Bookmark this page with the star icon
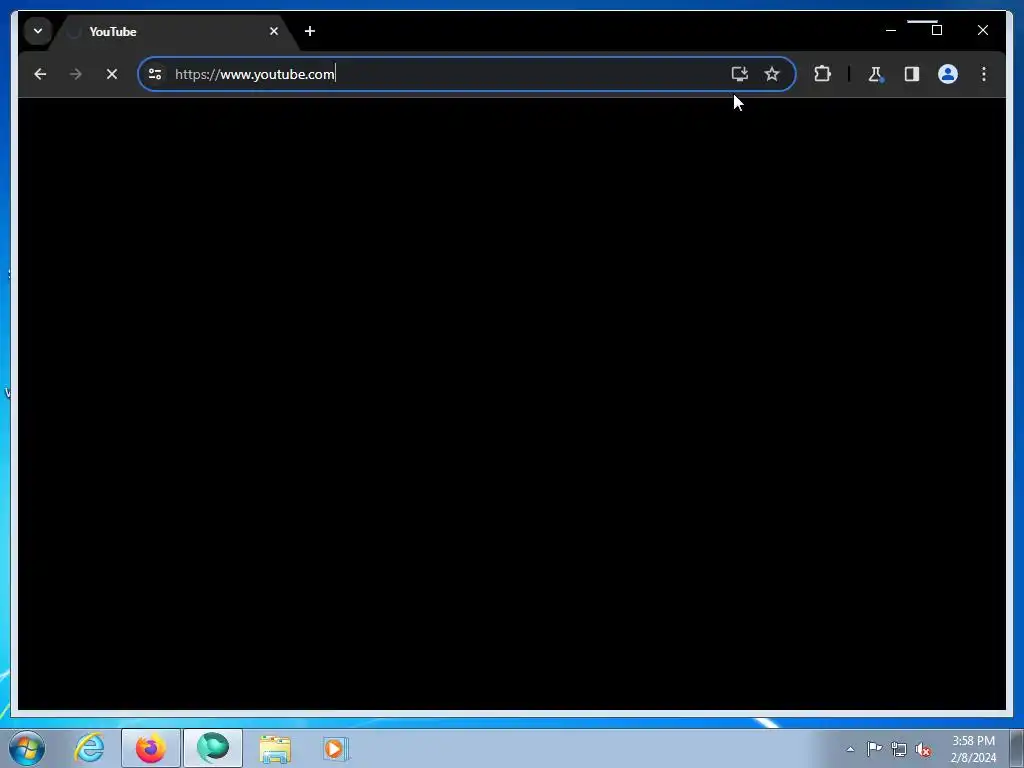This screenshot has width=1024, height=768. click(772, 74)
